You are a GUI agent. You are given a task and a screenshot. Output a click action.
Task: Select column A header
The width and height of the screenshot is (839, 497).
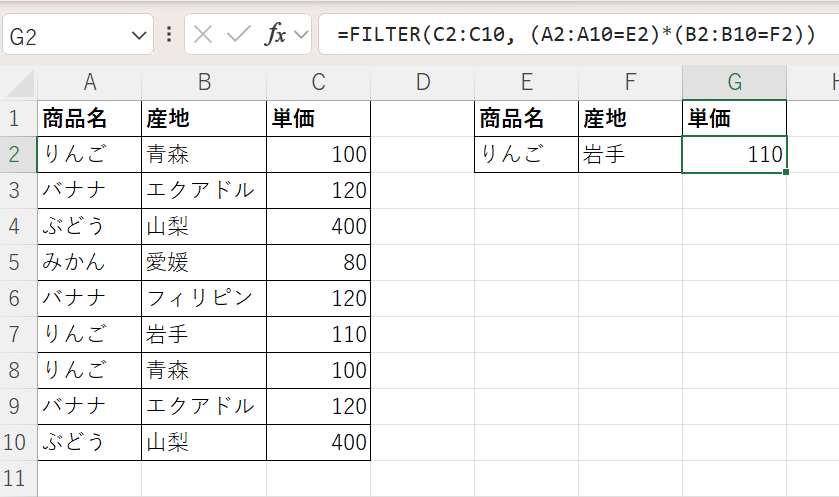[x=89, y=83]
